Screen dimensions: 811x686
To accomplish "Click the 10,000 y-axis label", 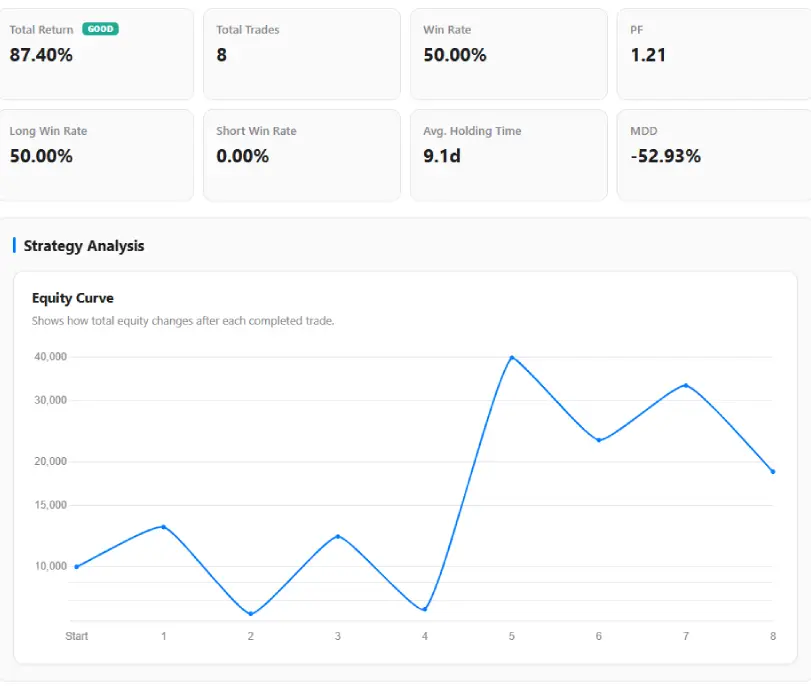I will pyautogui.click(x=51, y=566).
